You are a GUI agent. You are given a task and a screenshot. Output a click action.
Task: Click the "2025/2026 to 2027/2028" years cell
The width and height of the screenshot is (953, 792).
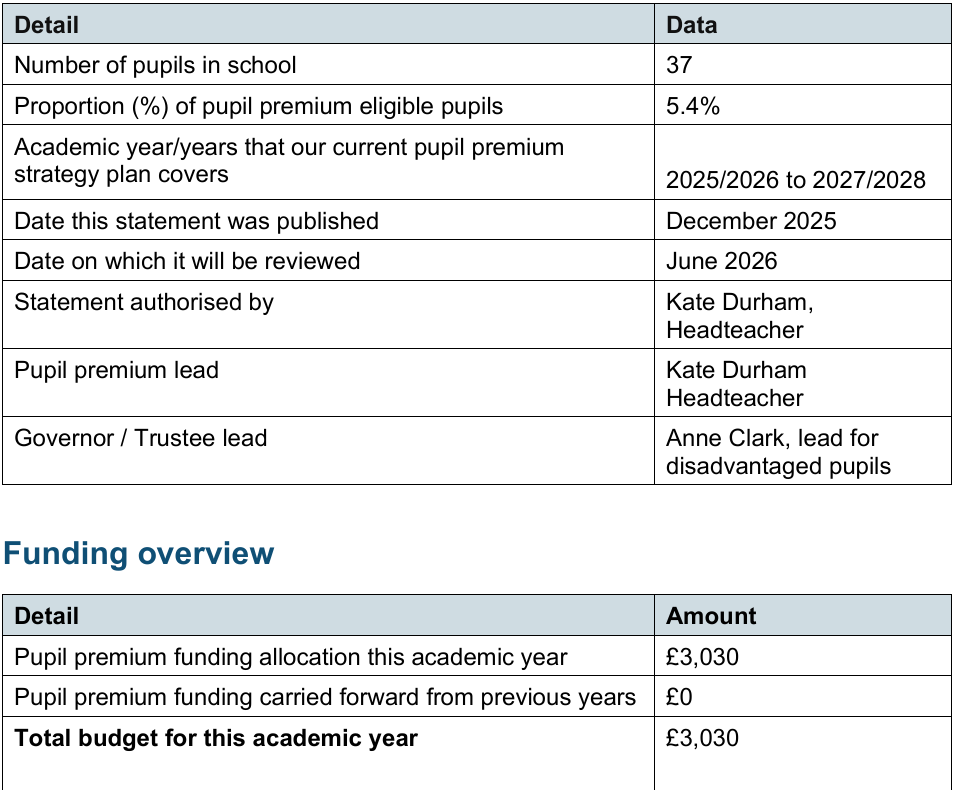796,180
